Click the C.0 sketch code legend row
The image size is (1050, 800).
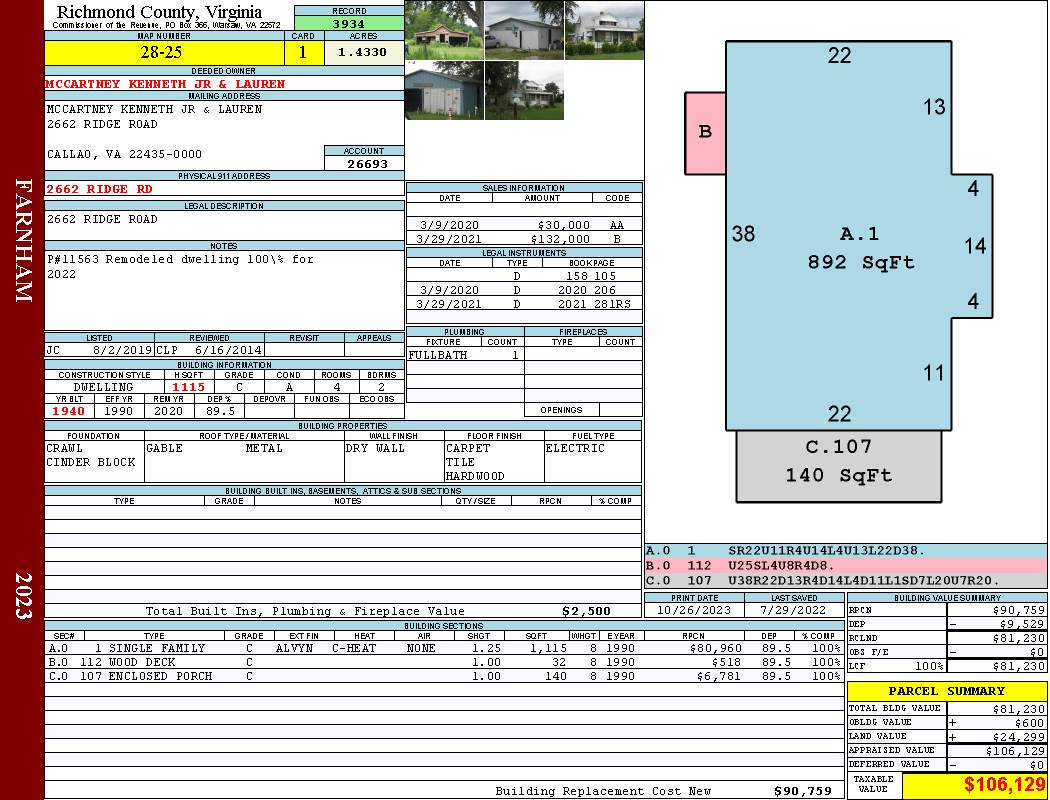(845, 580)
